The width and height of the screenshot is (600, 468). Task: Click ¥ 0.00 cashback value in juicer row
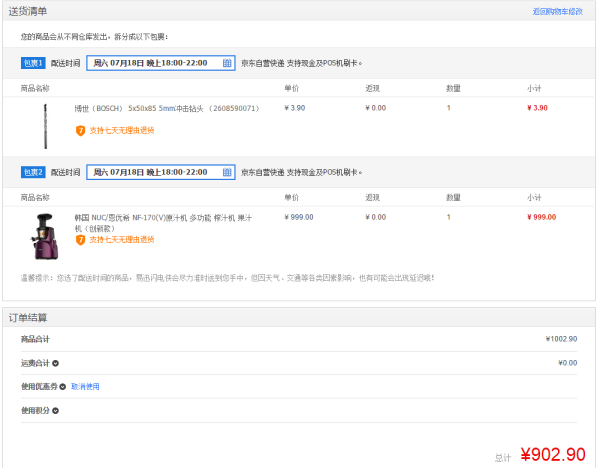(x=376, y=217)
